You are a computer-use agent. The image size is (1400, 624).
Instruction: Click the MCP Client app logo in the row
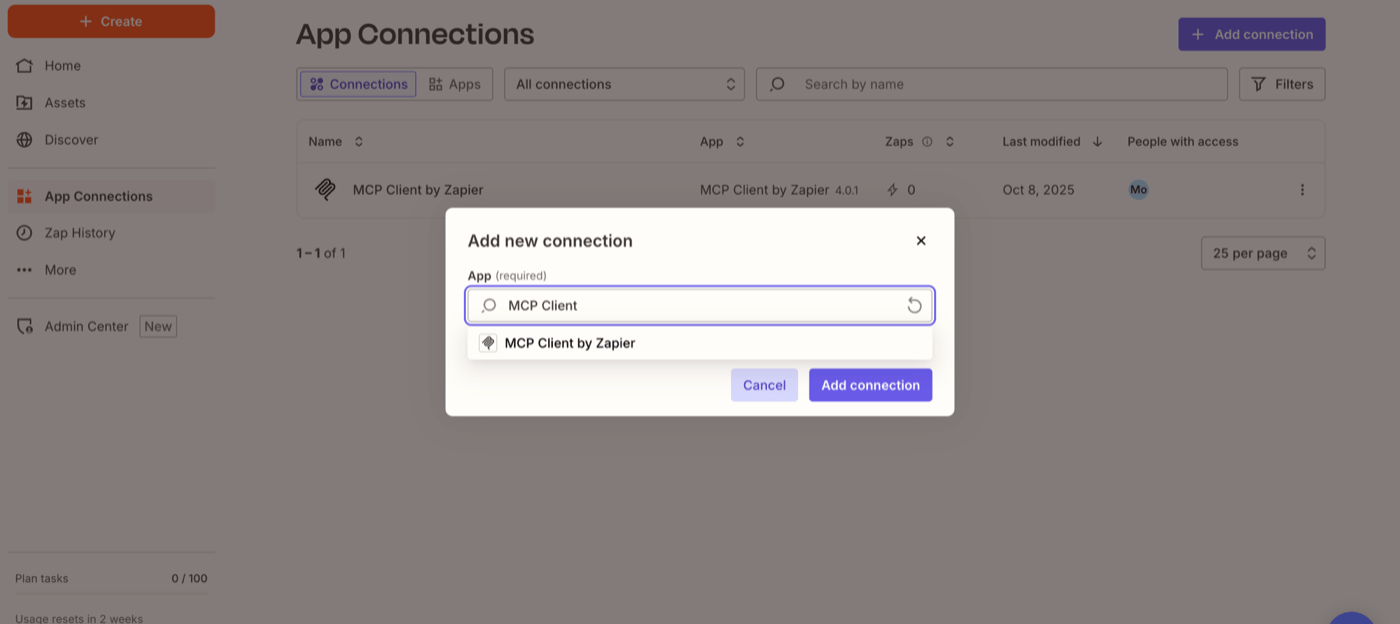click(x=324, y=189)
